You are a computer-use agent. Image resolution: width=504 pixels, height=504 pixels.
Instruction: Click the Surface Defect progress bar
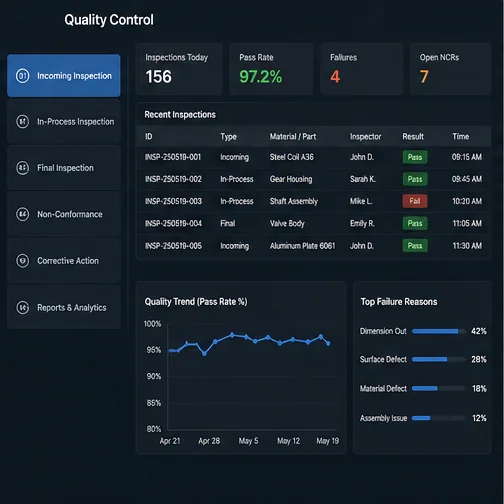tap(439, 359)
